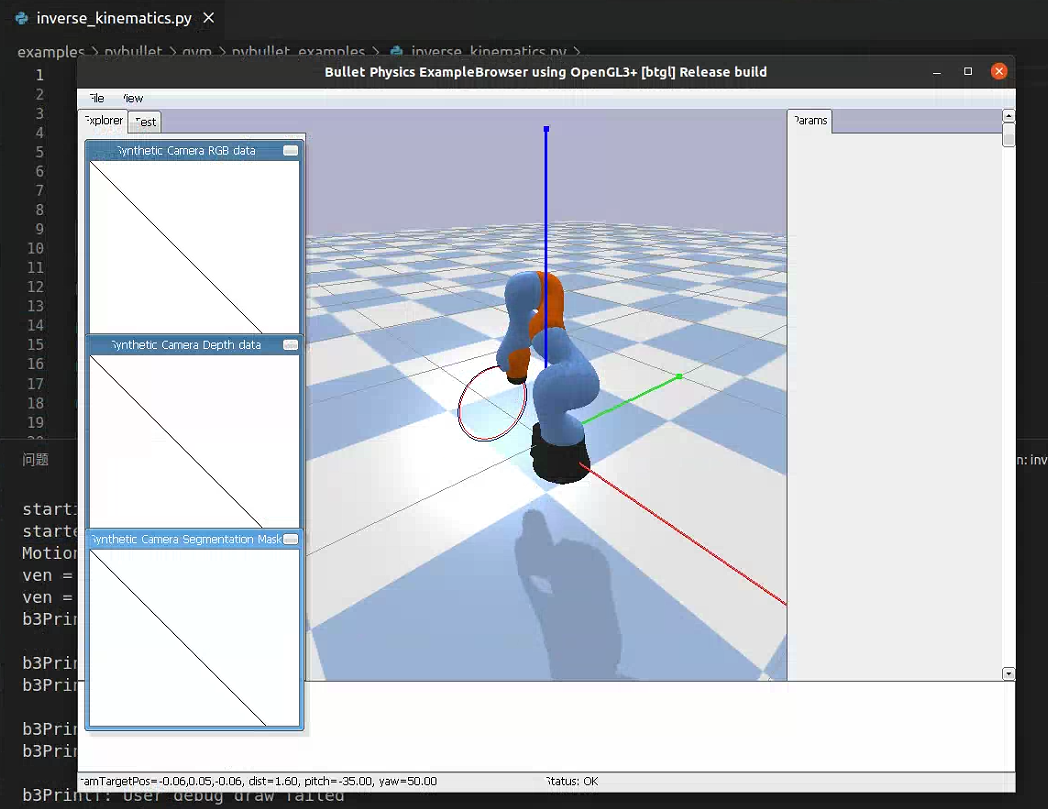Minimize the Bullet Physics window
The height and width of the screenshot is (809, 1048).
936,72
